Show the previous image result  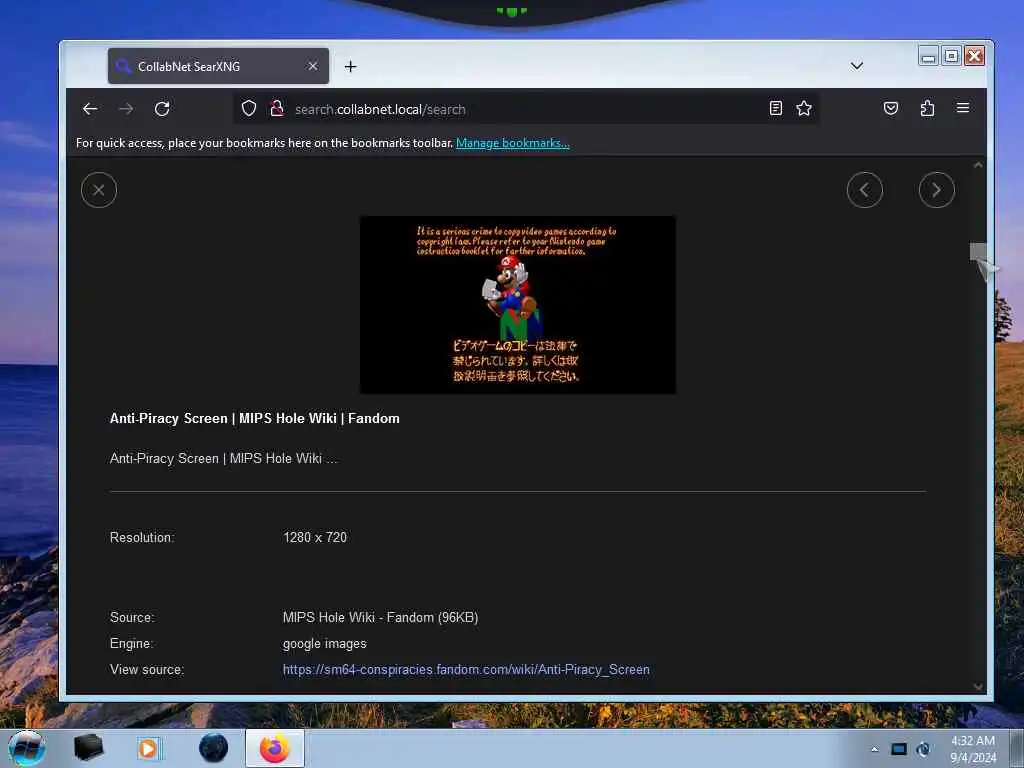865,190
